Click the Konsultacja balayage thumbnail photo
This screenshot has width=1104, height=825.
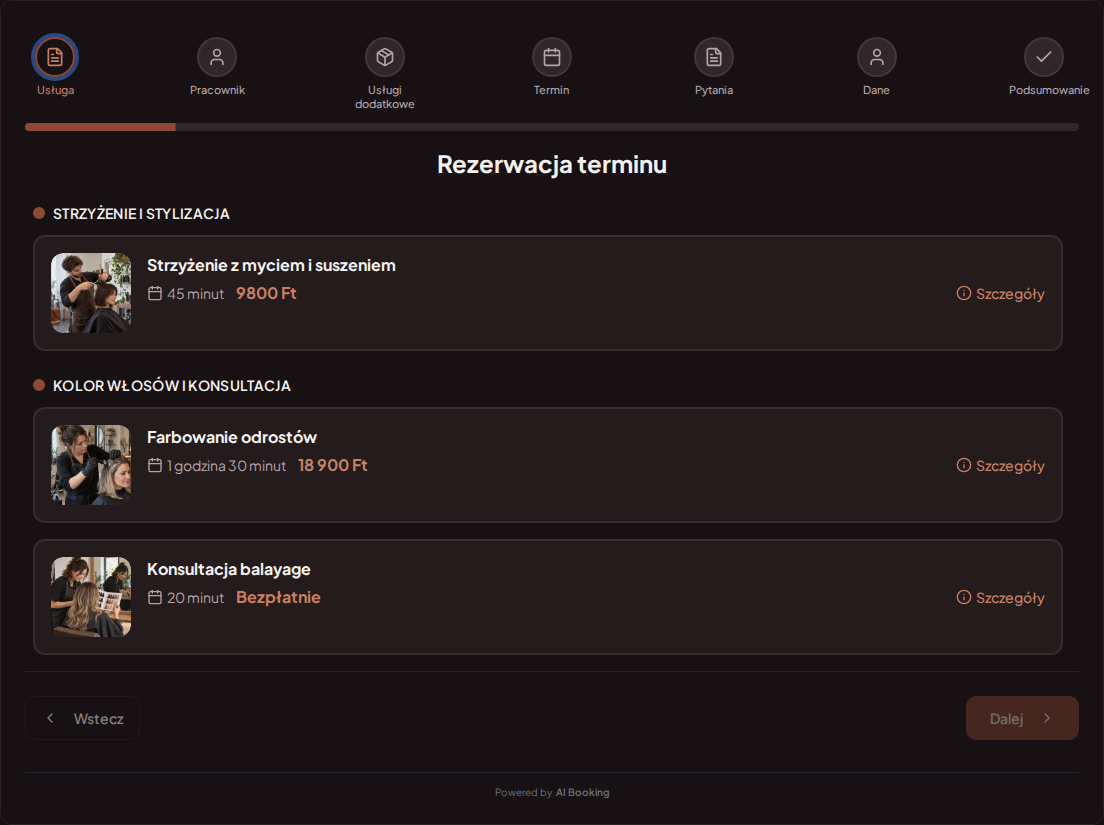[91, 597]
